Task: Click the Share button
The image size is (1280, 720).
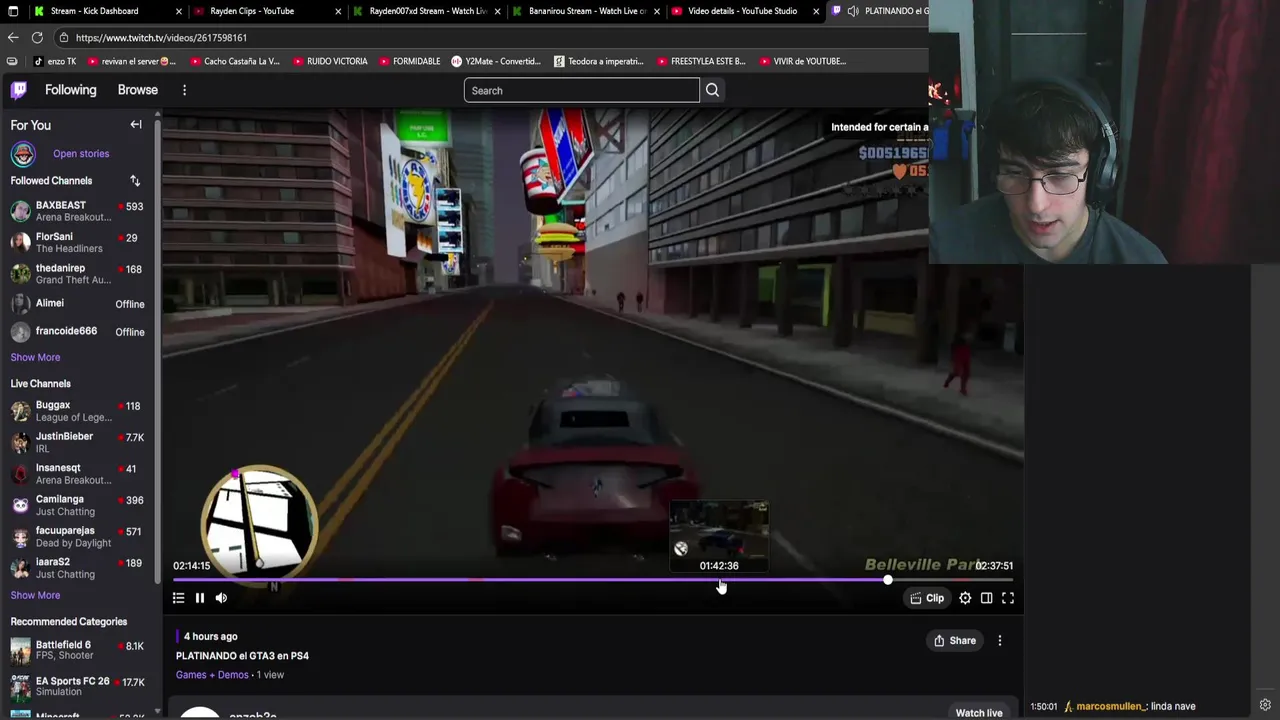Action: 954,641
